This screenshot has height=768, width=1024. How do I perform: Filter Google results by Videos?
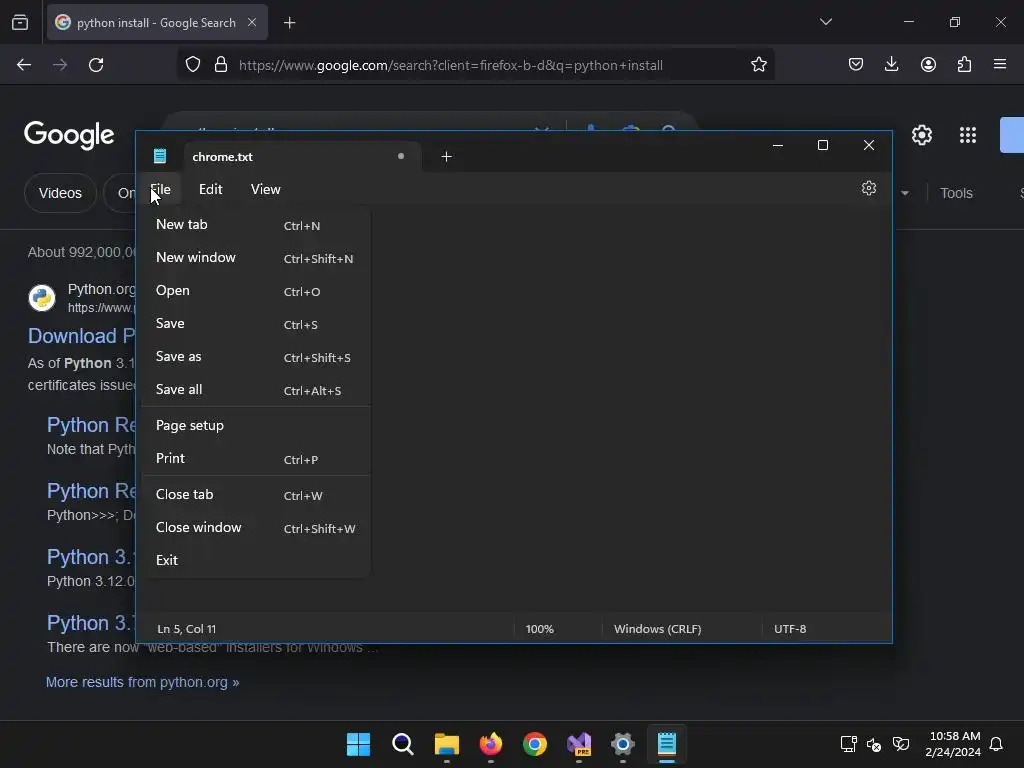[60, 193]
